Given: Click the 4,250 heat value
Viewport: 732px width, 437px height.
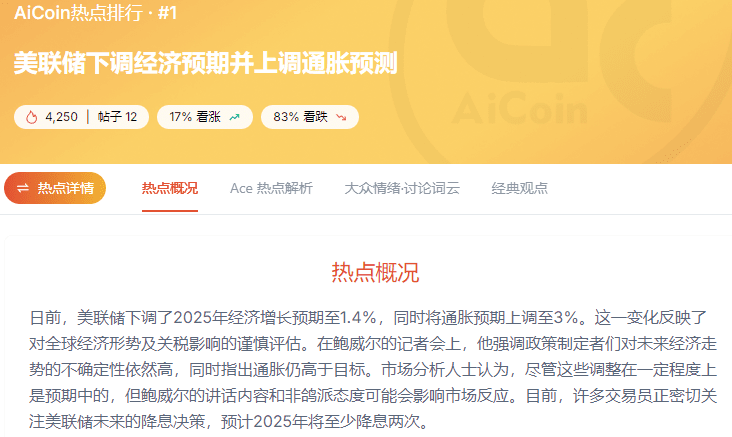Looking at the screenshot, I should tap(61, 117).
